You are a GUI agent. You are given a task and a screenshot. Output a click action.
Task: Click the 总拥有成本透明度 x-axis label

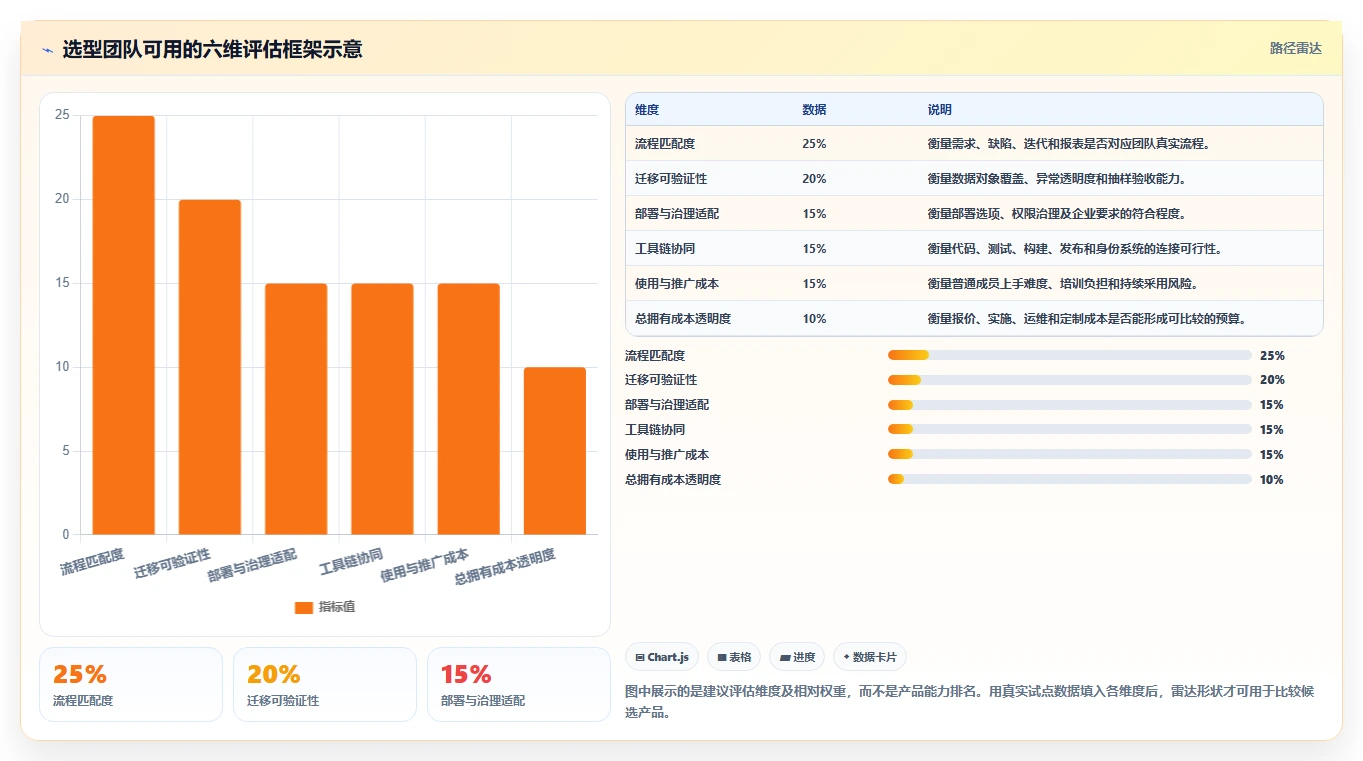[x=505, y=566]
